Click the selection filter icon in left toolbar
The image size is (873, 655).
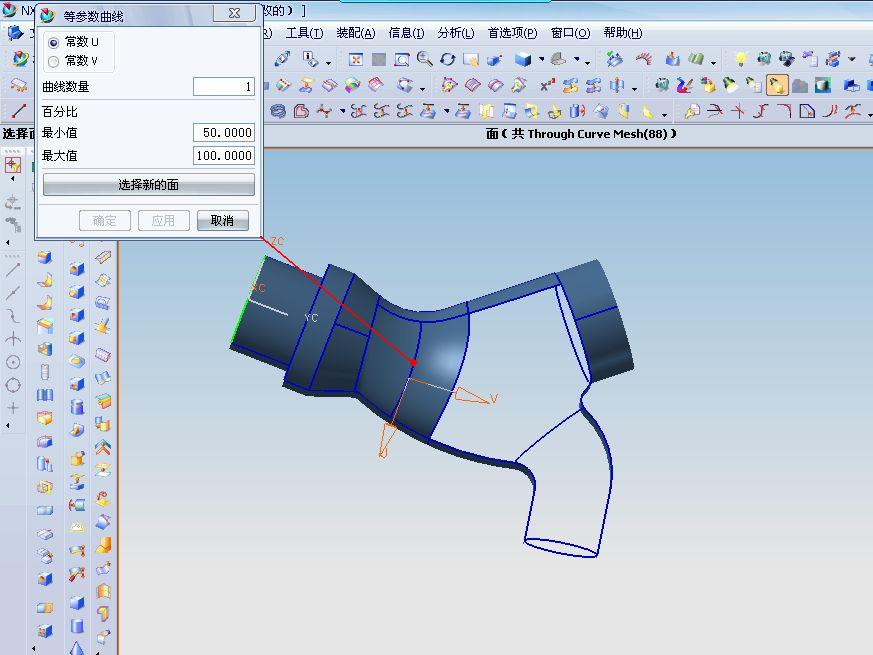point(13,164)
